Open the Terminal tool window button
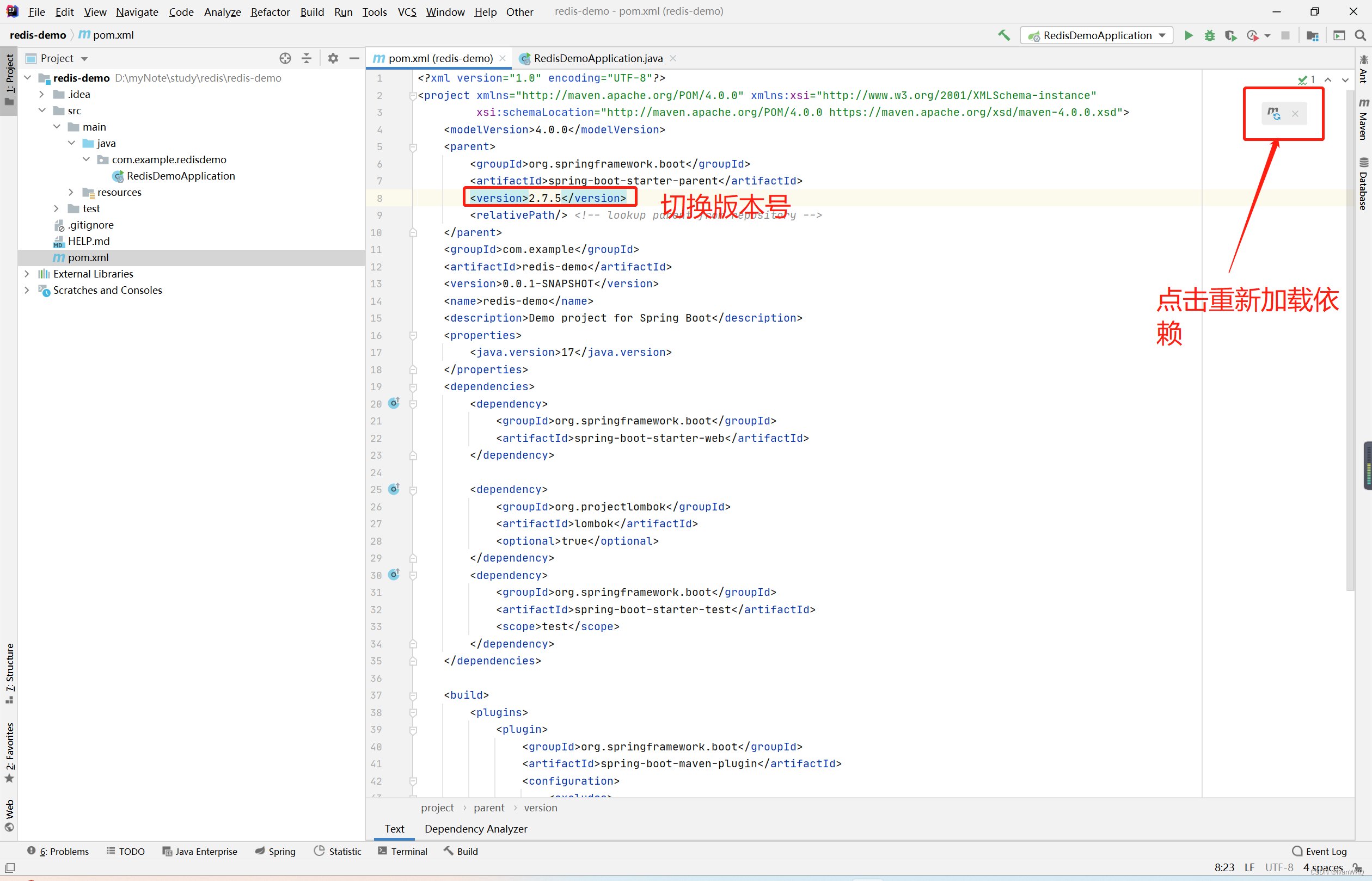 (402, 851)
